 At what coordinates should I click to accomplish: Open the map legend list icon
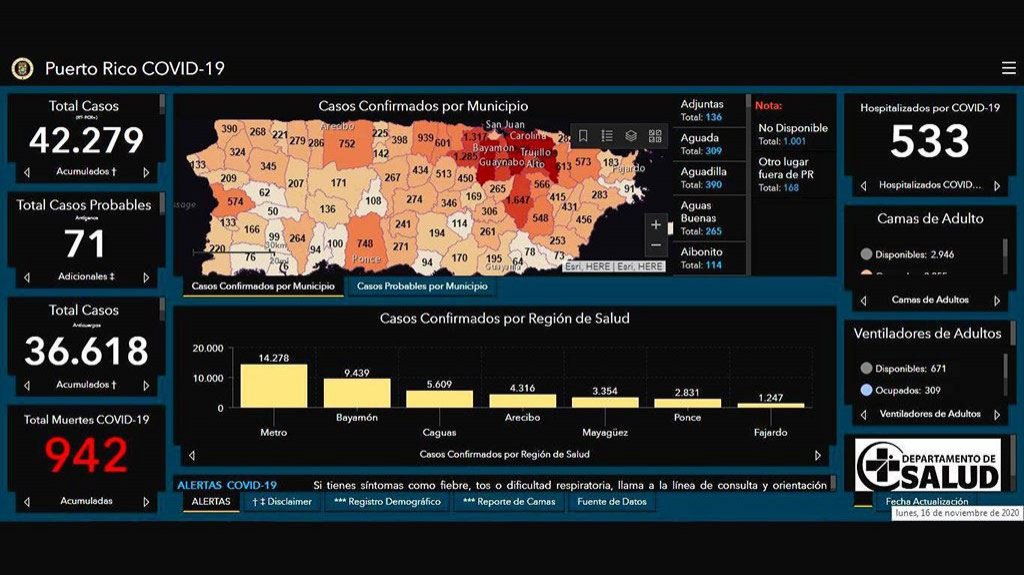click(x=607, y=136)
